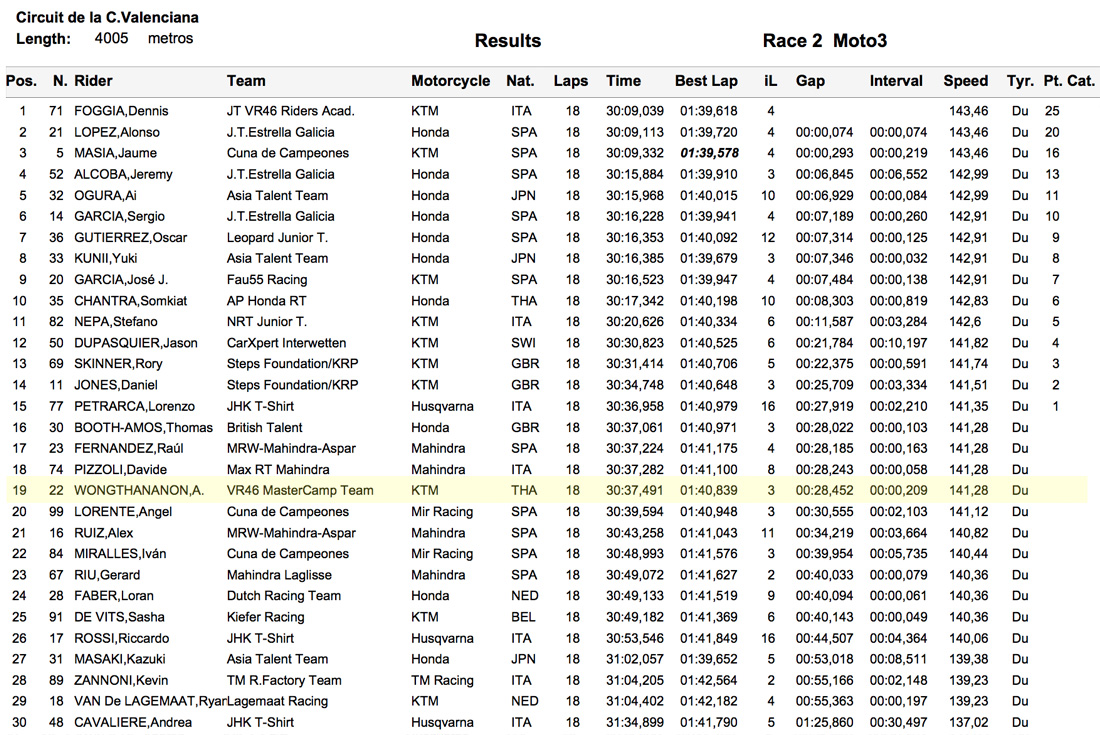
Task: Click rider DUPASQUIER,Jason
Action: click(x=136, y=343)
